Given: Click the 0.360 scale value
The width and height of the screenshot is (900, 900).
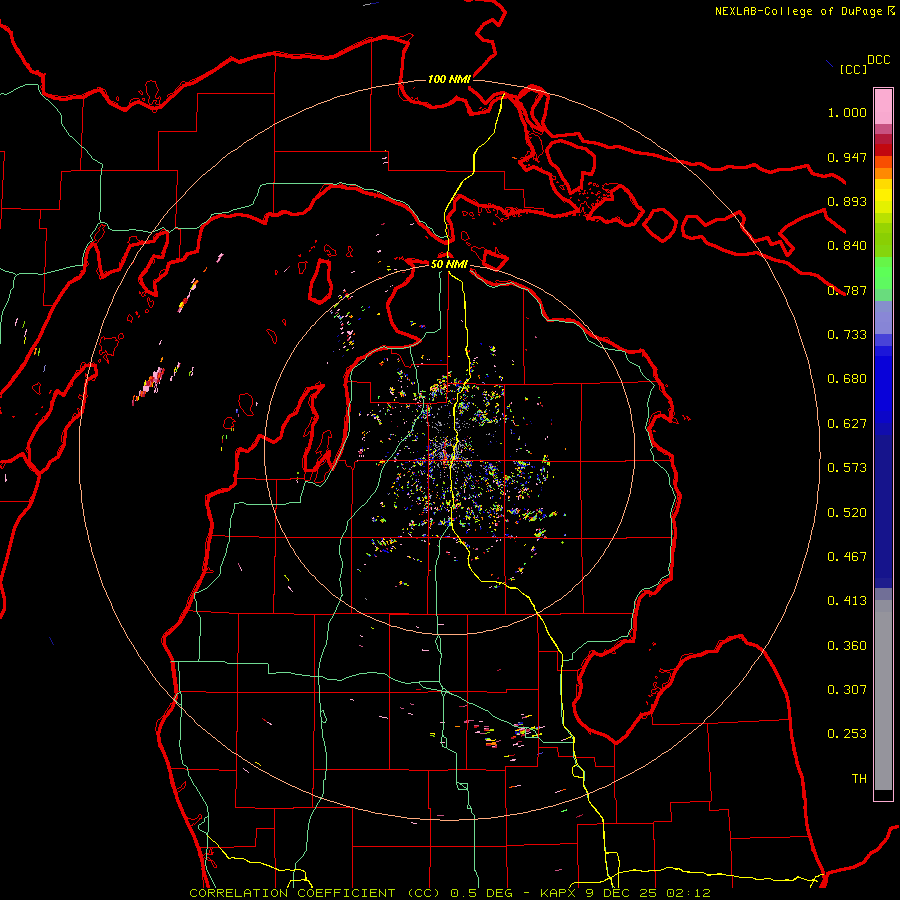Looking at the screenshot, I should tap(847, 646).
